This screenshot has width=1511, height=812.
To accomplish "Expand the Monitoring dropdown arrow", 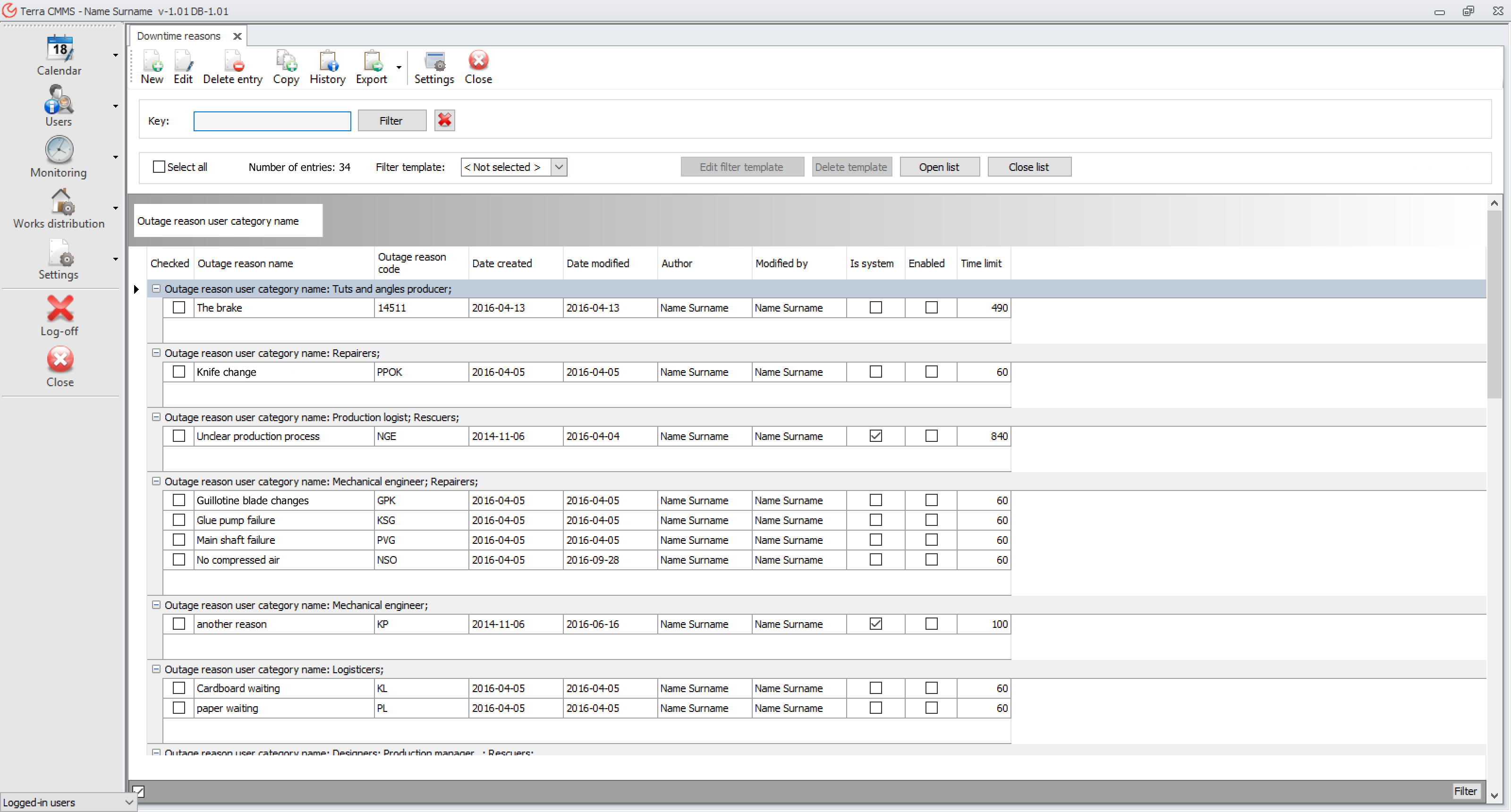I will (116, 157).
